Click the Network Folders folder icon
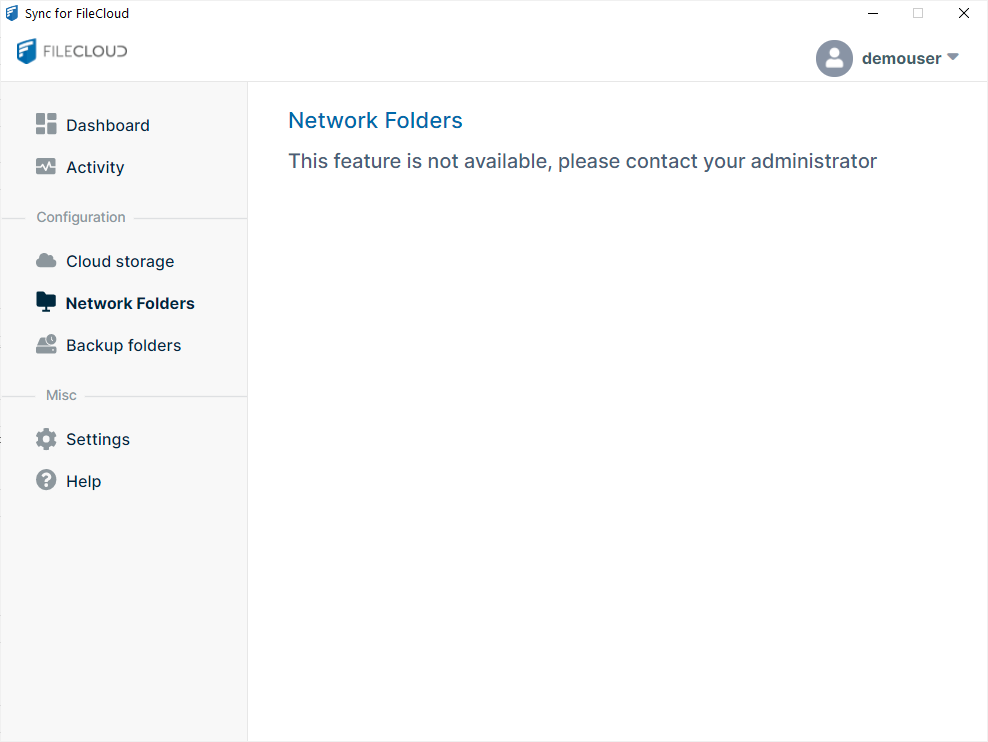Image resolution: width=988 pixels, height=742 pixels. pos(46,302)
